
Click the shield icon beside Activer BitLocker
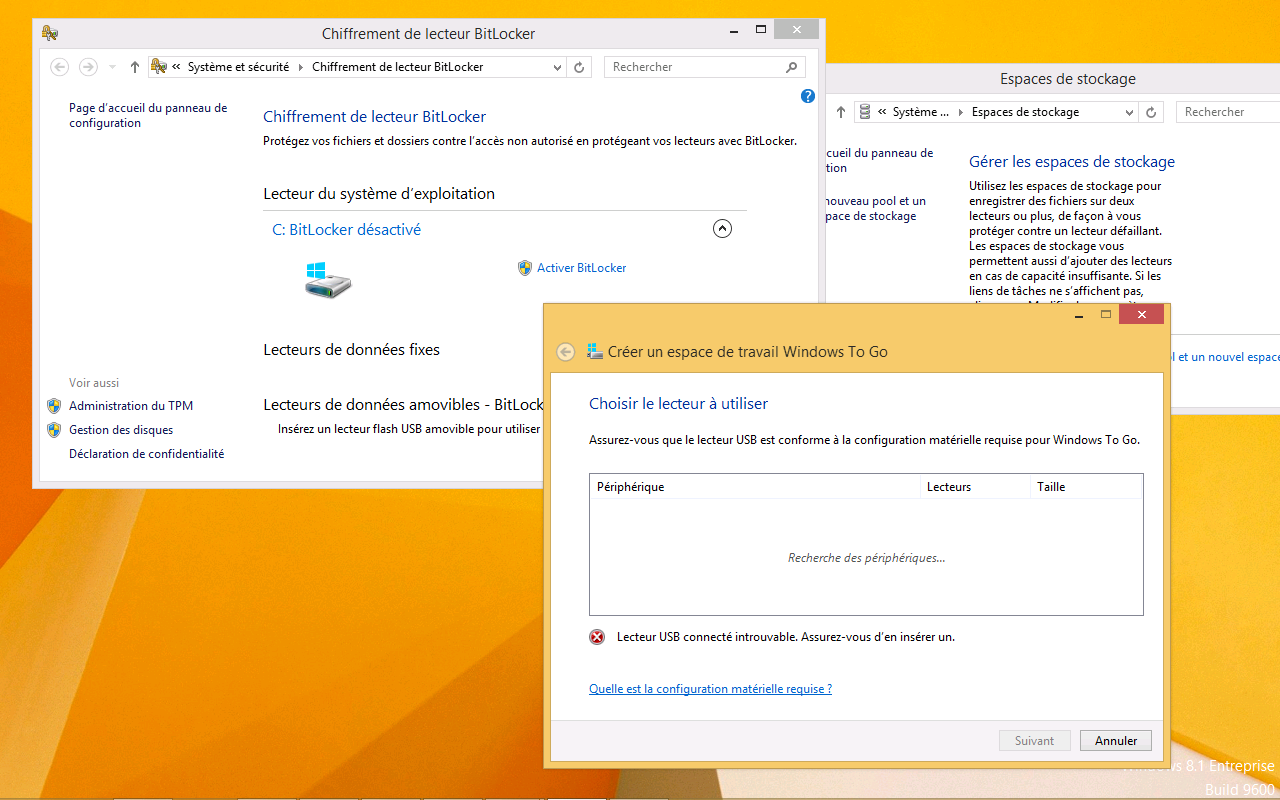(x=525, y=268)
